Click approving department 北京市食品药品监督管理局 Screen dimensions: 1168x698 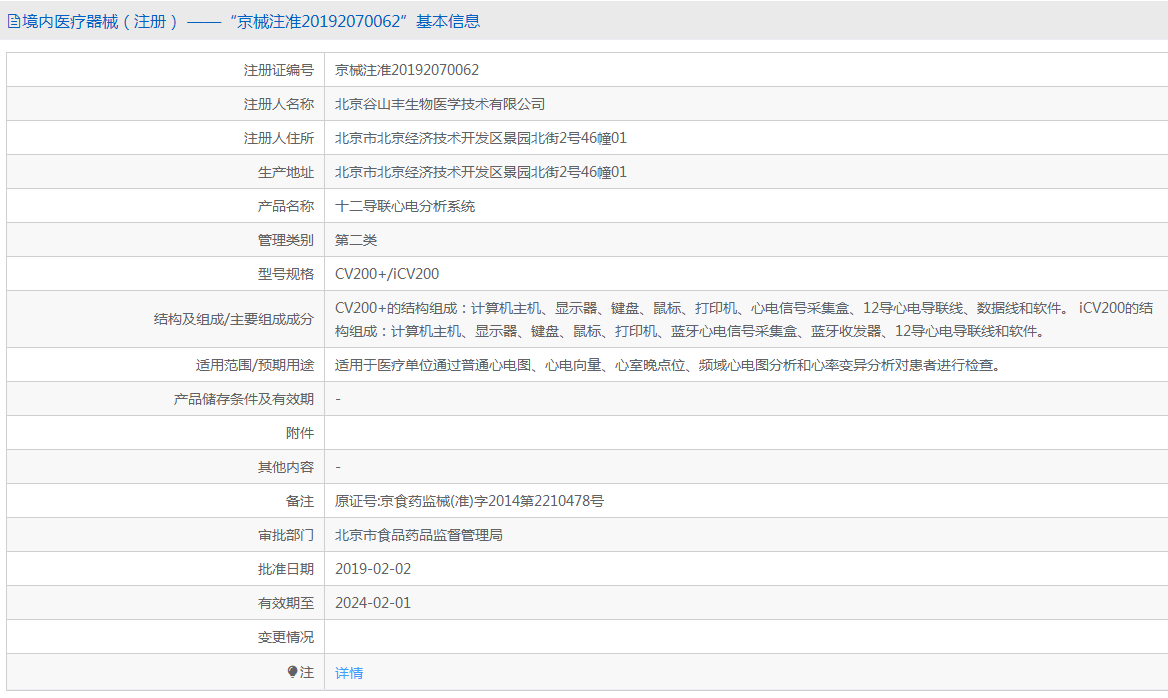[419, 535]
